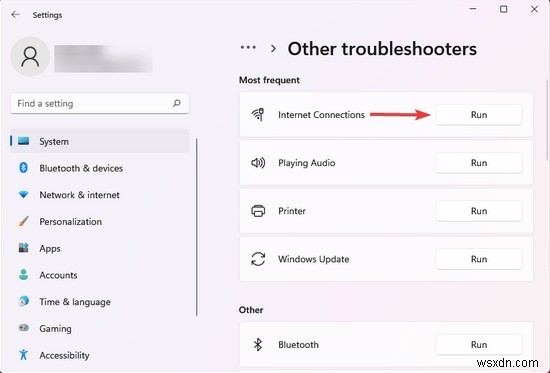Run the Bluetooth troubleshooter
Image resolution: width=550 pixels, height=373 pixels.
click(x=479, y=345)
